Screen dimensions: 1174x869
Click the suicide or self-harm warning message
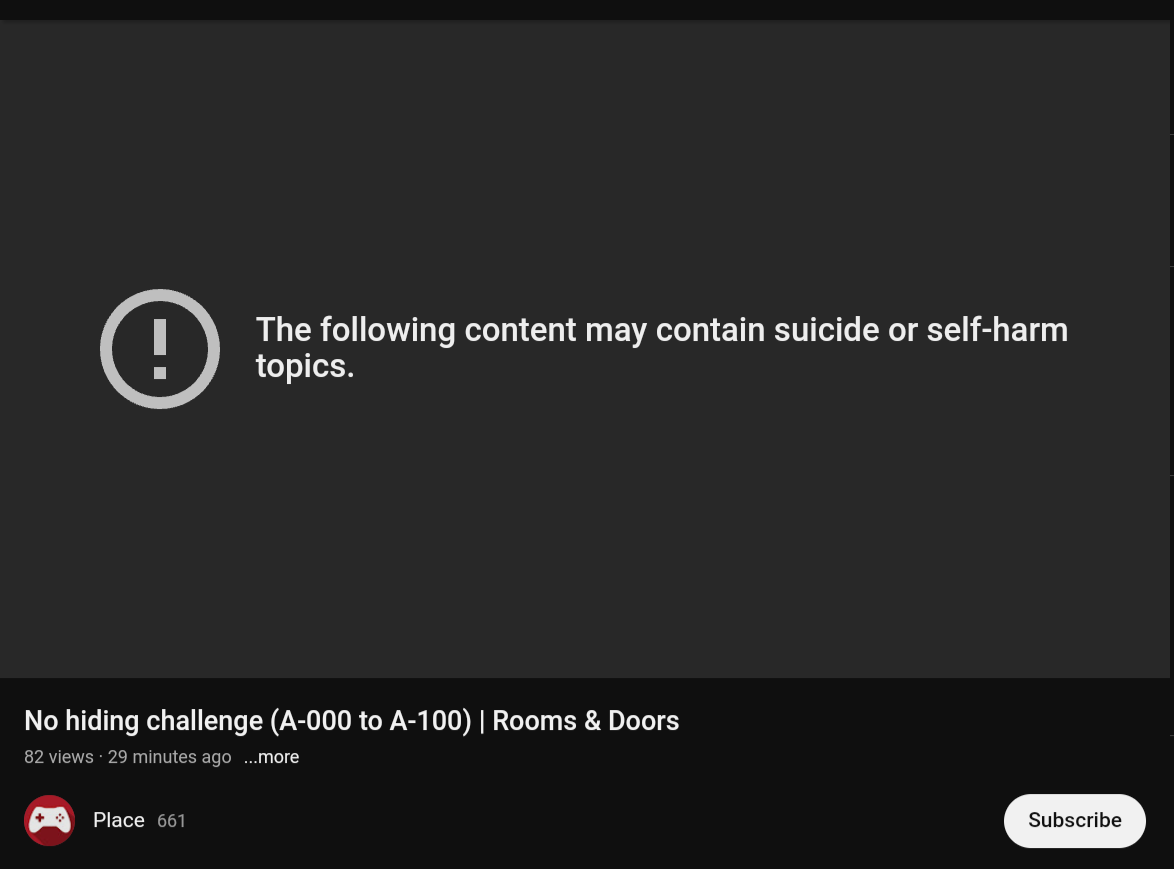click(x=662, y=348)
